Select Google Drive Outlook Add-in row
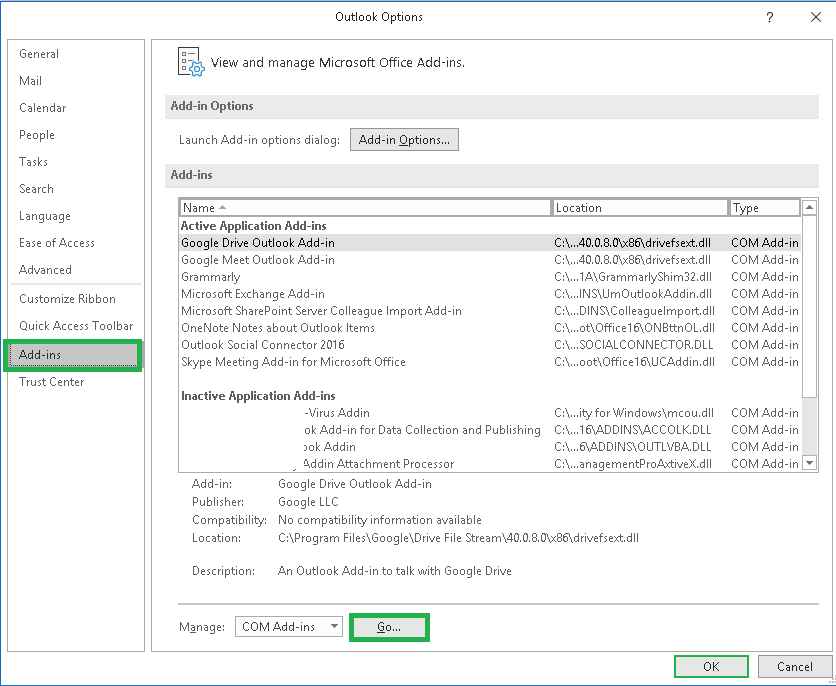836x686 pixels. pos(489,243)
